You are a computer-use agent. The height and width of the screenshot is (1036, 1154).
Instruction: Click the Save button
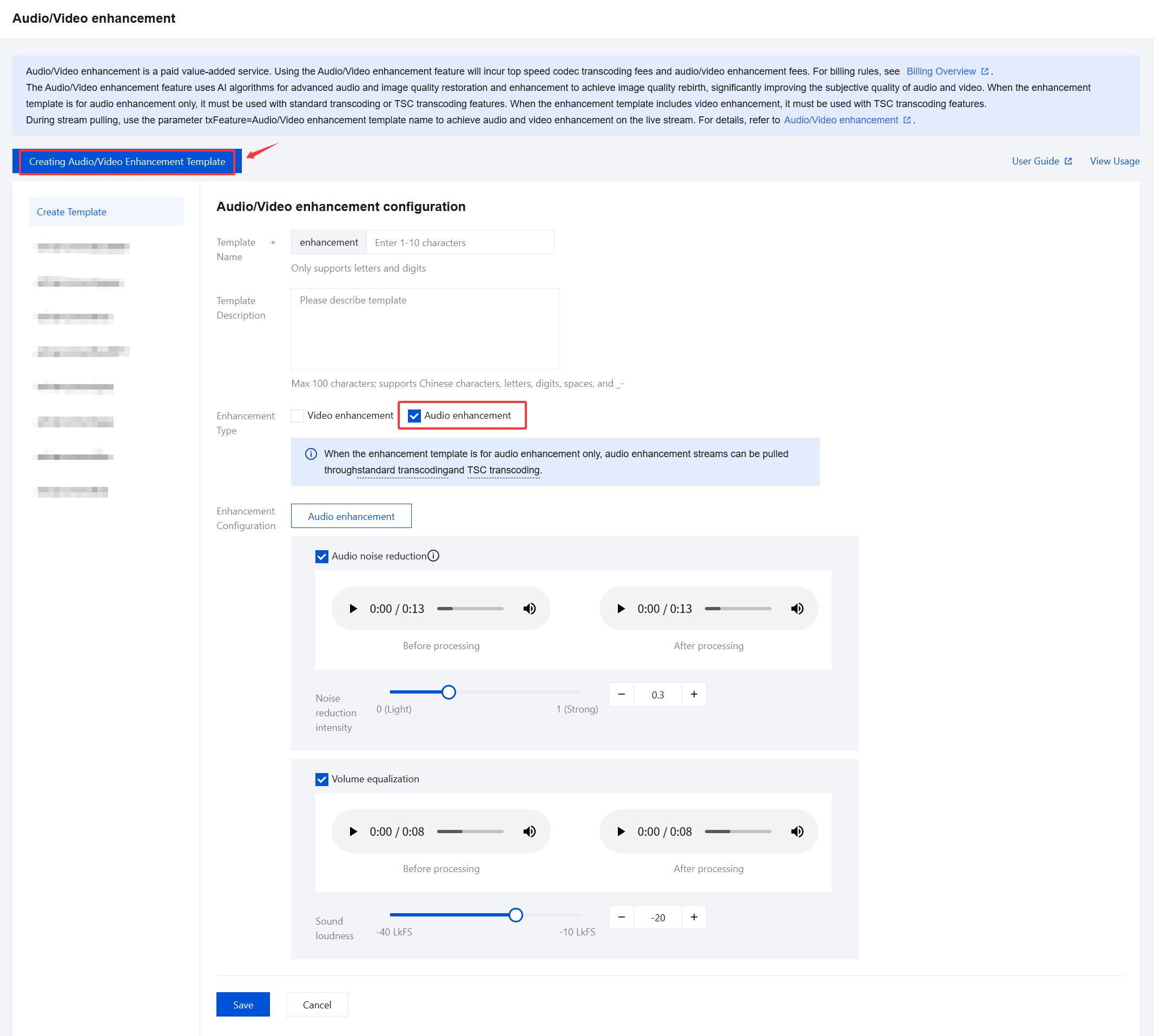coord(242,1004)
